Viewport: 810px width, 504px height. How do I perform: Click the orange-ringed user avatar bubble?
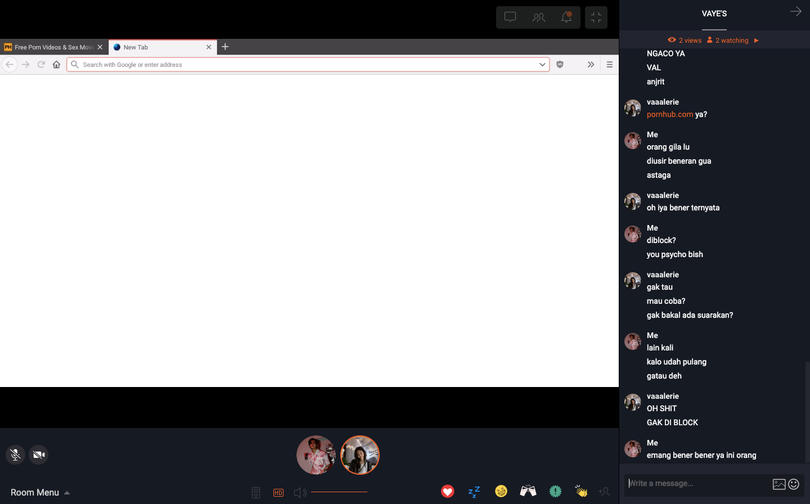360,455
